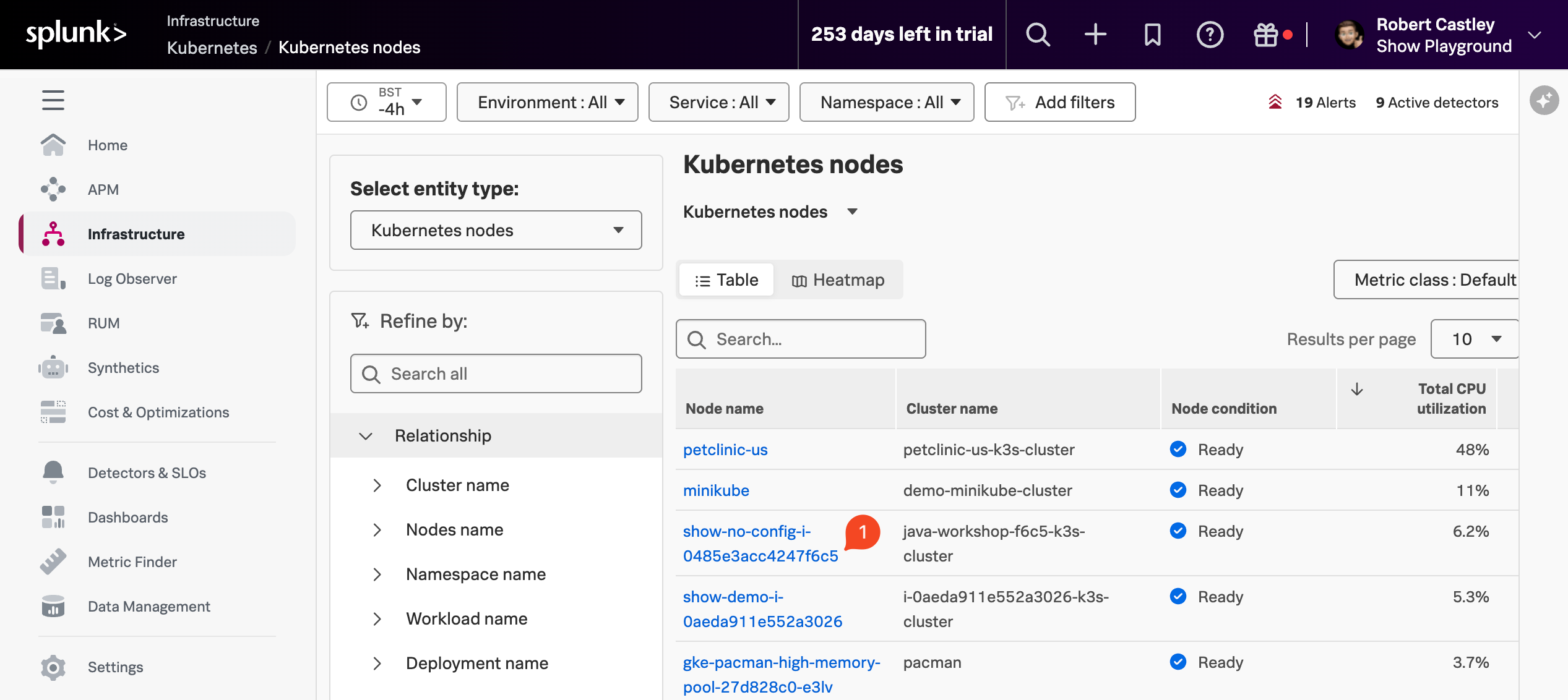Open the Namespace : All filter
The image size is (1568, 700).
pos(887,102)
